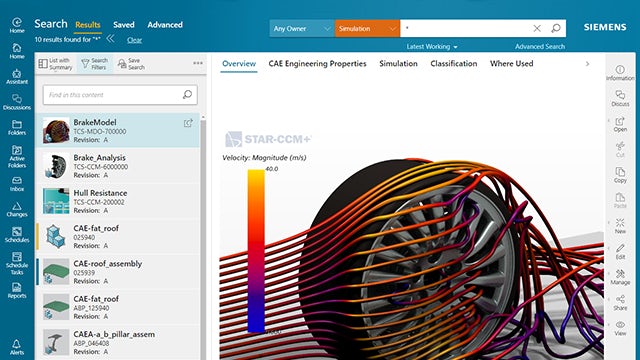
Task: Open Active Folders in left sidebar
Action: pos(17,157)
